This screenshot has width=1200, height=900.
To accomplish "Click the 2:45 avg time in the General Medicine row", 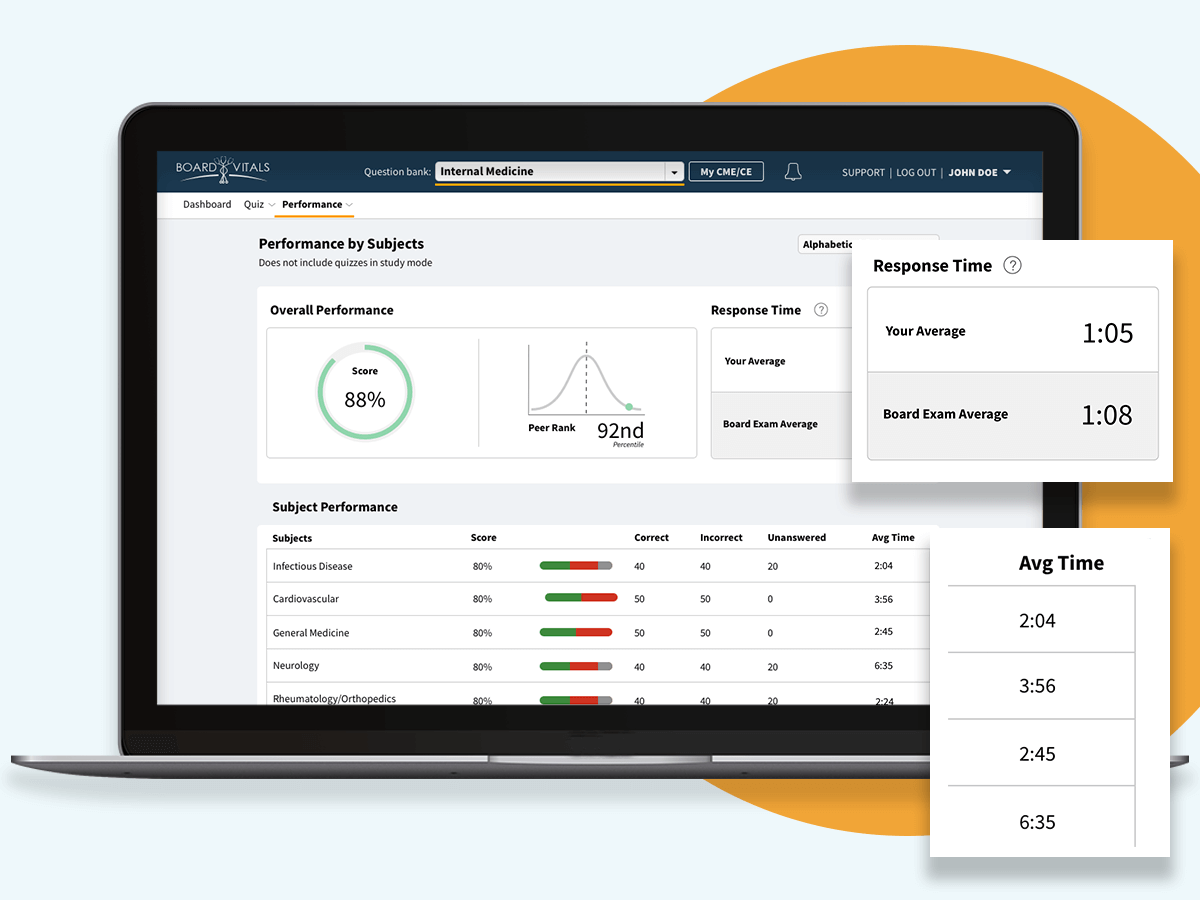I will [x=883, y=632].
